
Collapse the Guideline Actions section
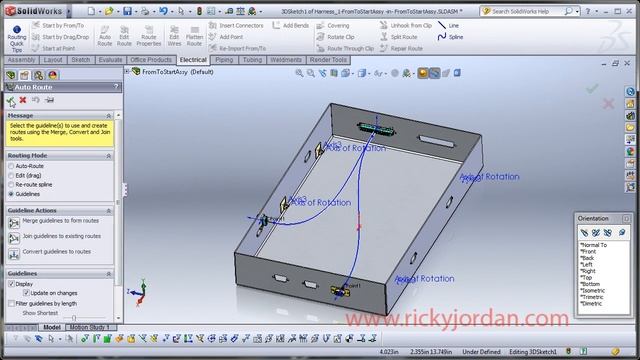[109, 211]
